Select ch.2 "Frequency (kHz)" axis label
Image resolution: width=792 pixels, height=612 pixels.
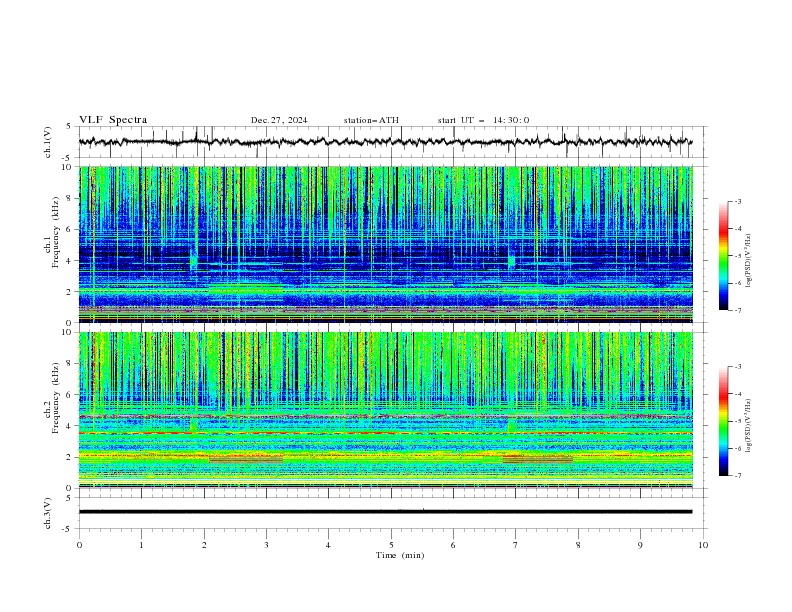coord(56,398)
